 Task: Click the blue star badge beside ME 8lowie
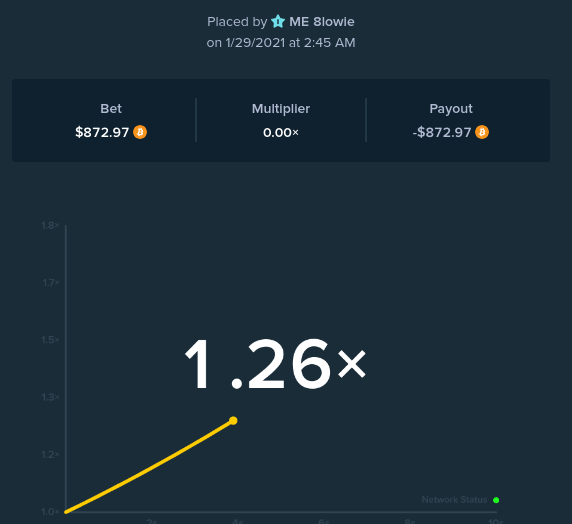coord(278,22)
